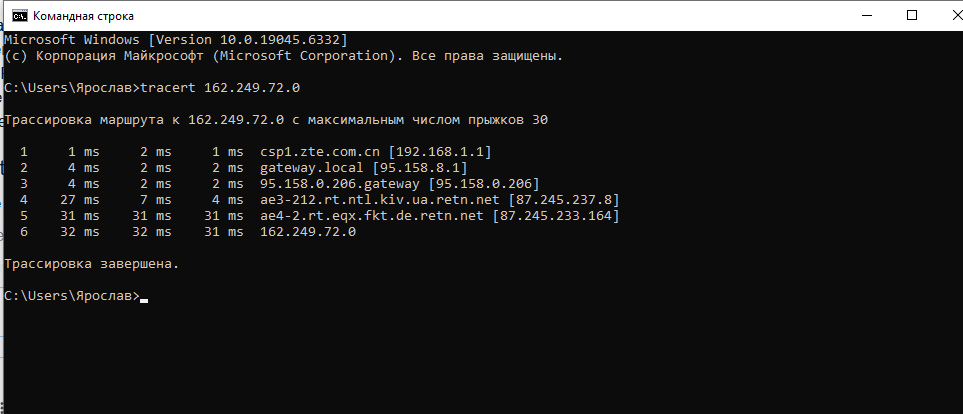This screenshot has width=963, height=414.
Task: Click the 27 ms latency in hop 4
Action: (x=79, y=200)
